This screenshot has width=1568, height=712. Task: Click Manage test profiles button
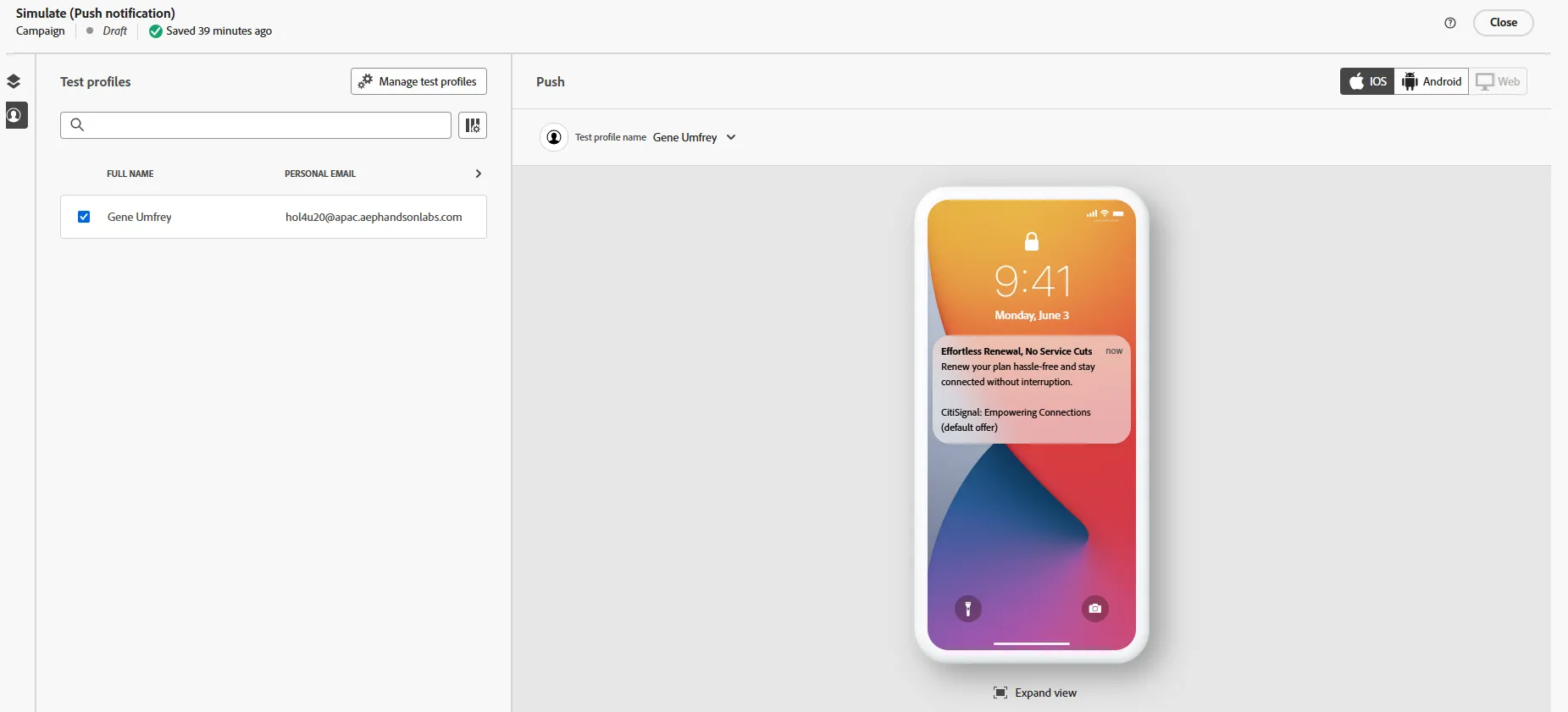coord(418,81)
